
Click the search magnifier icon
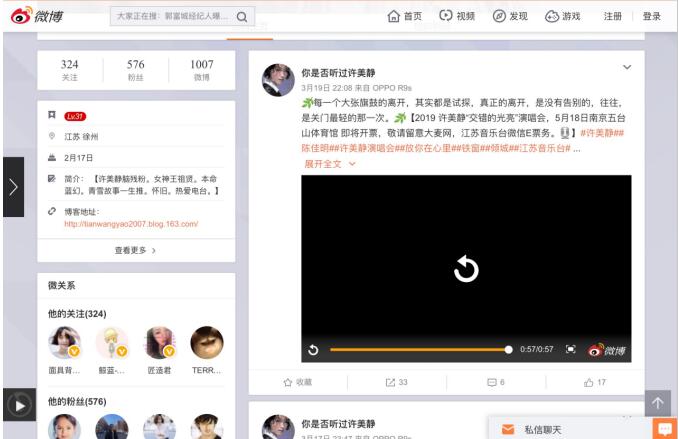tap(242, 17)
